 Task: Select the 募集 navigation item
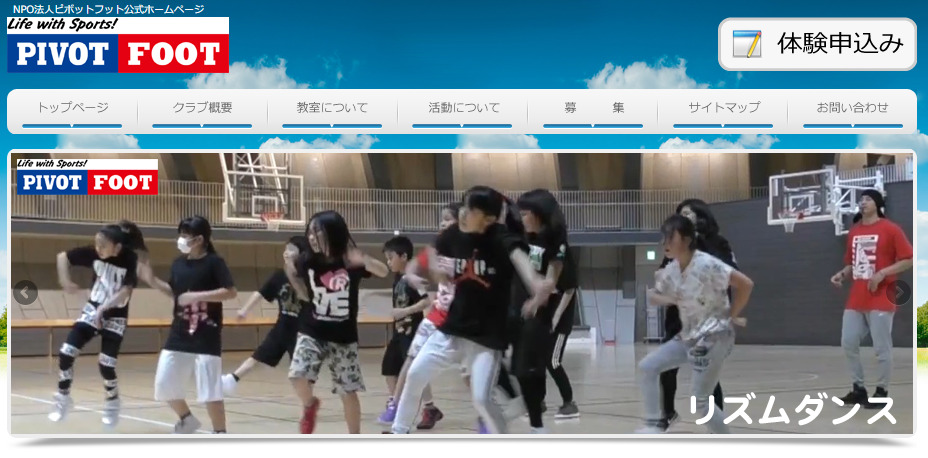coord(592,111)
